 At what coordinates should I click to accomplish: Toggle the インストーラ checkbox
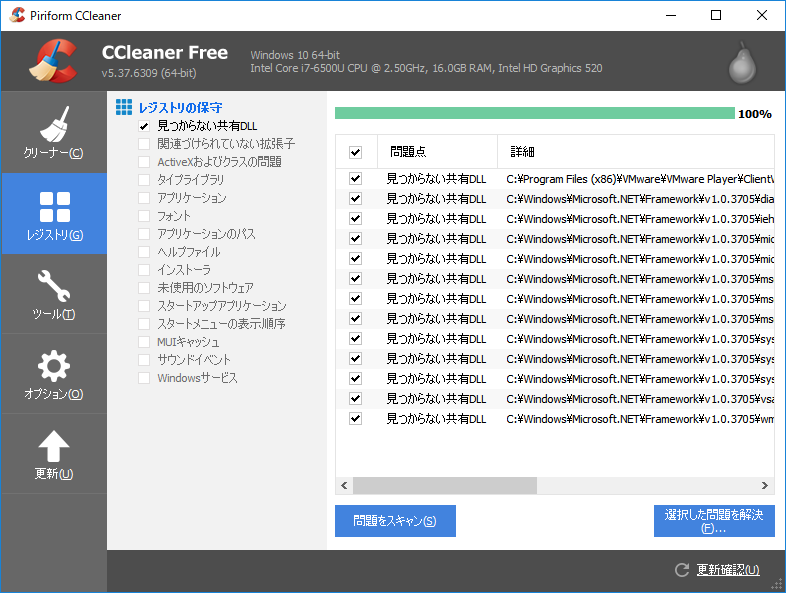[x=144, y=270]
